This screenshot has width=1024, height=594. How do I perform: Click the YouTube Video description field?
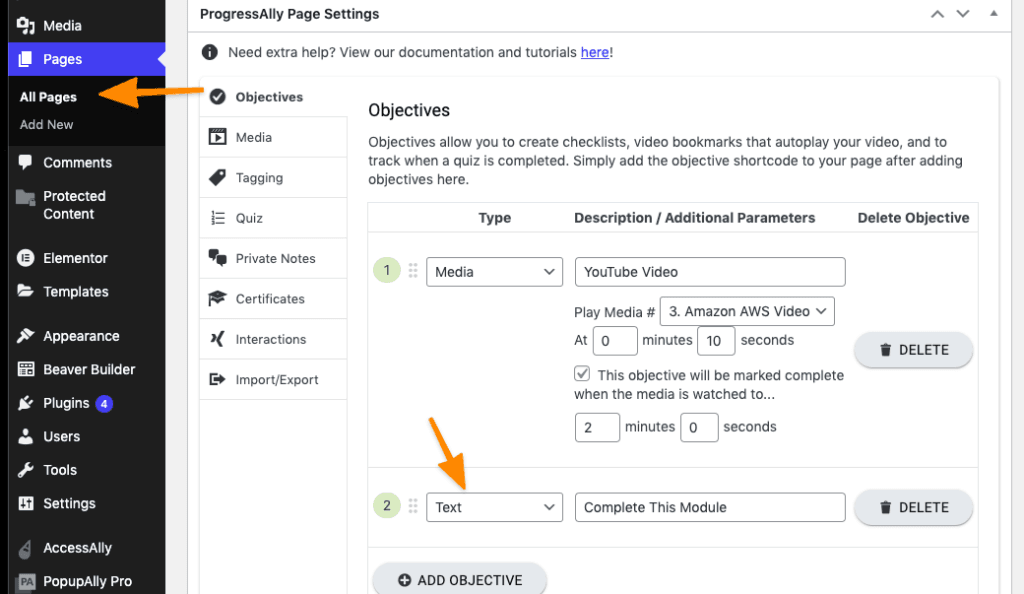[x=710, y=272]
